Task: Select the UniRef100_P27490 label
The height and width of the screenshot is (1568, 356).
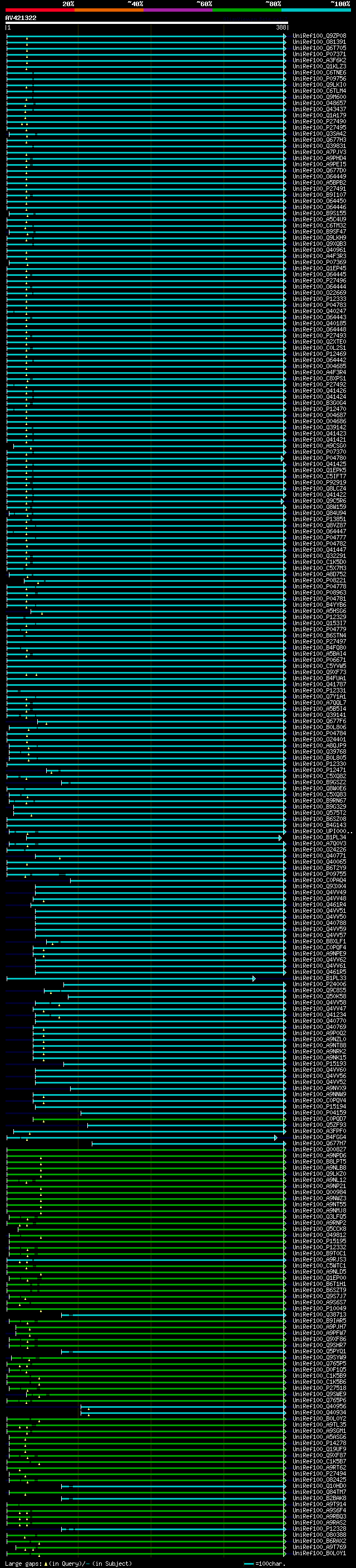Action: click(x=319, y=121)
